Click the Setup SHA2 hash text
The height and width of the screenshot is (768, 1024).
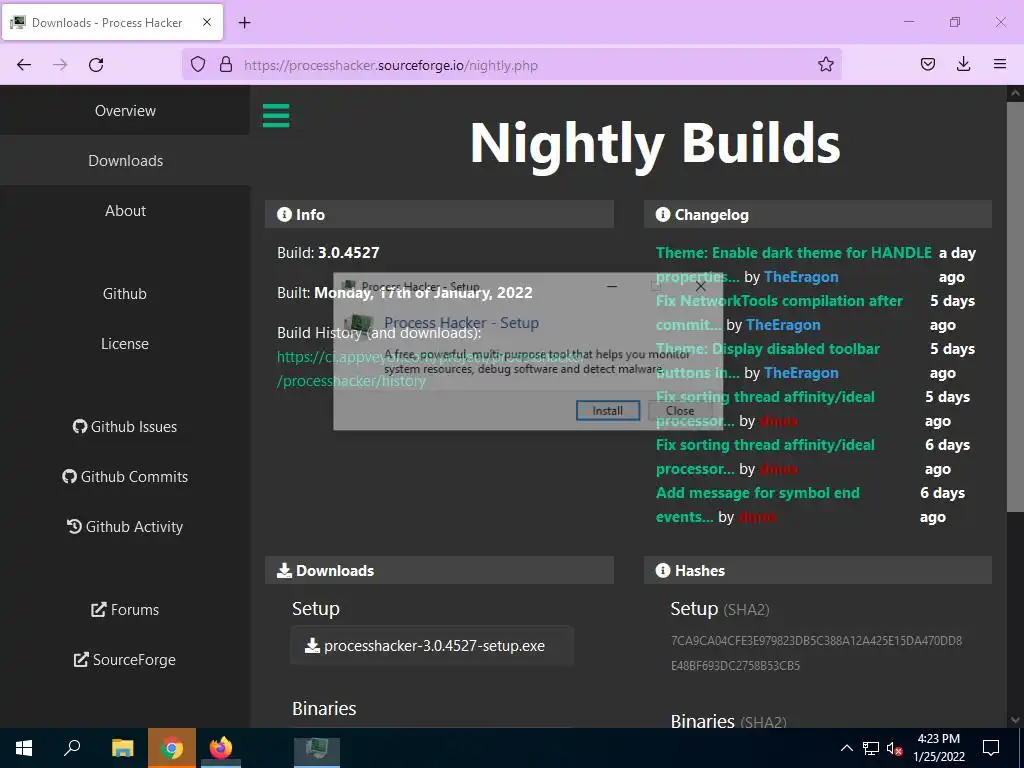816,653
